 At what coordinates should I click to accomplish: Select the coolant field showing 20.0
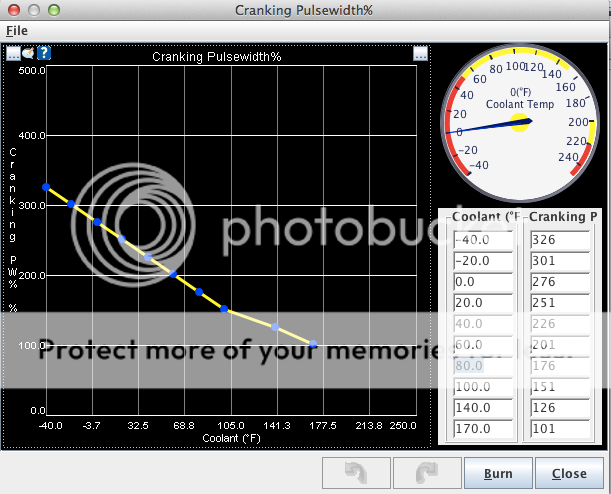pyautogui.click(x=483, y=303)
